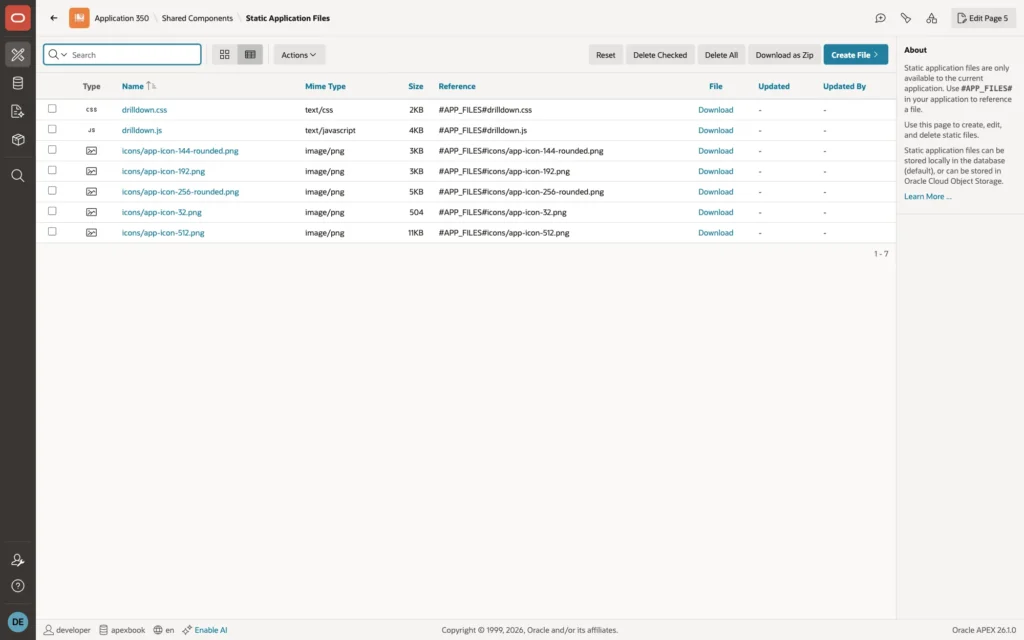Open the DE account avatar
Screen dimensions: 1024x640
(18, 622)
